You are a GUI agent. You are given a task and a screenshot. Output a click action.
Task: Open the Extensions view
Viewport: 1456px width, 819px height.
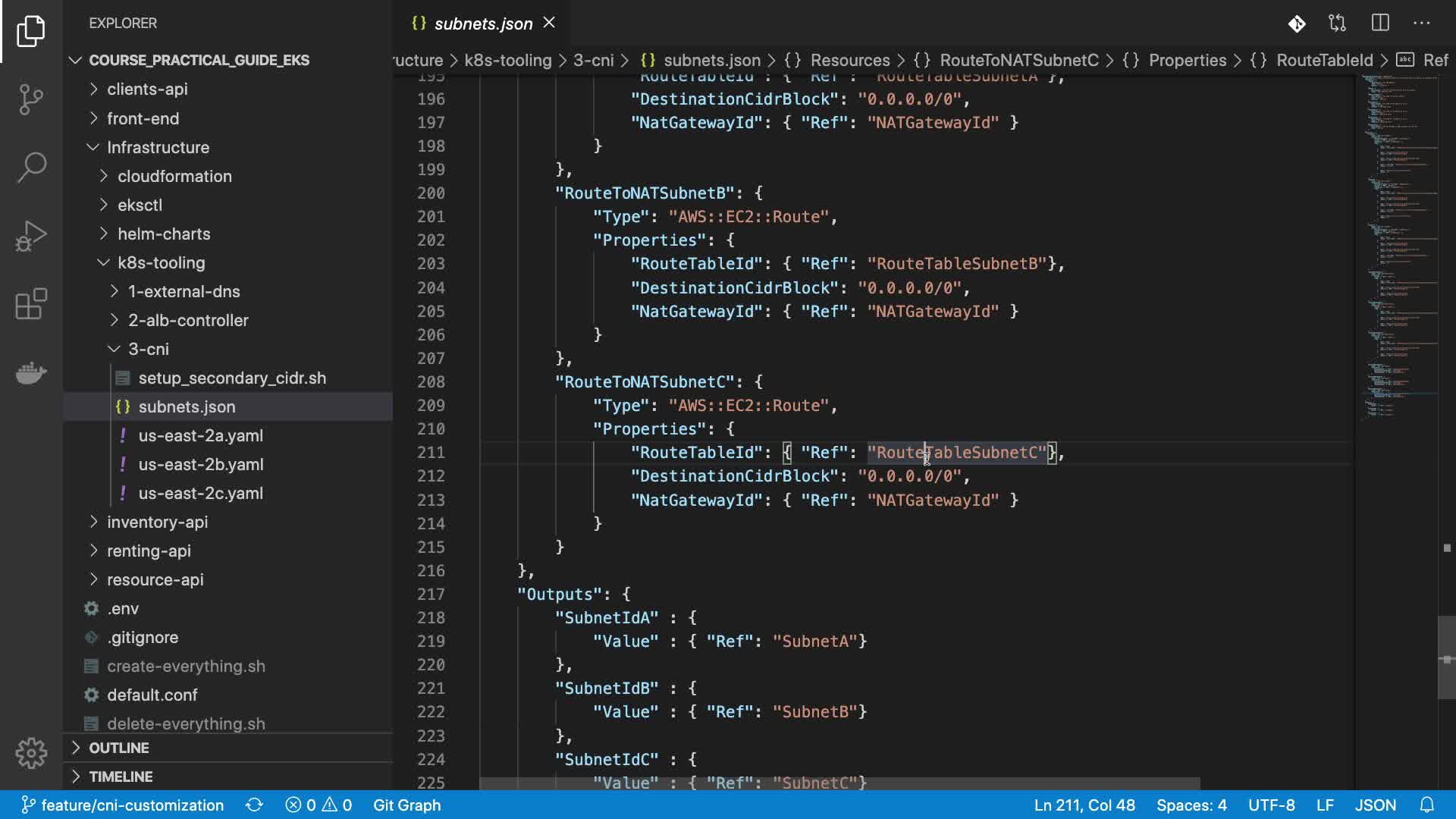(31, 304)
